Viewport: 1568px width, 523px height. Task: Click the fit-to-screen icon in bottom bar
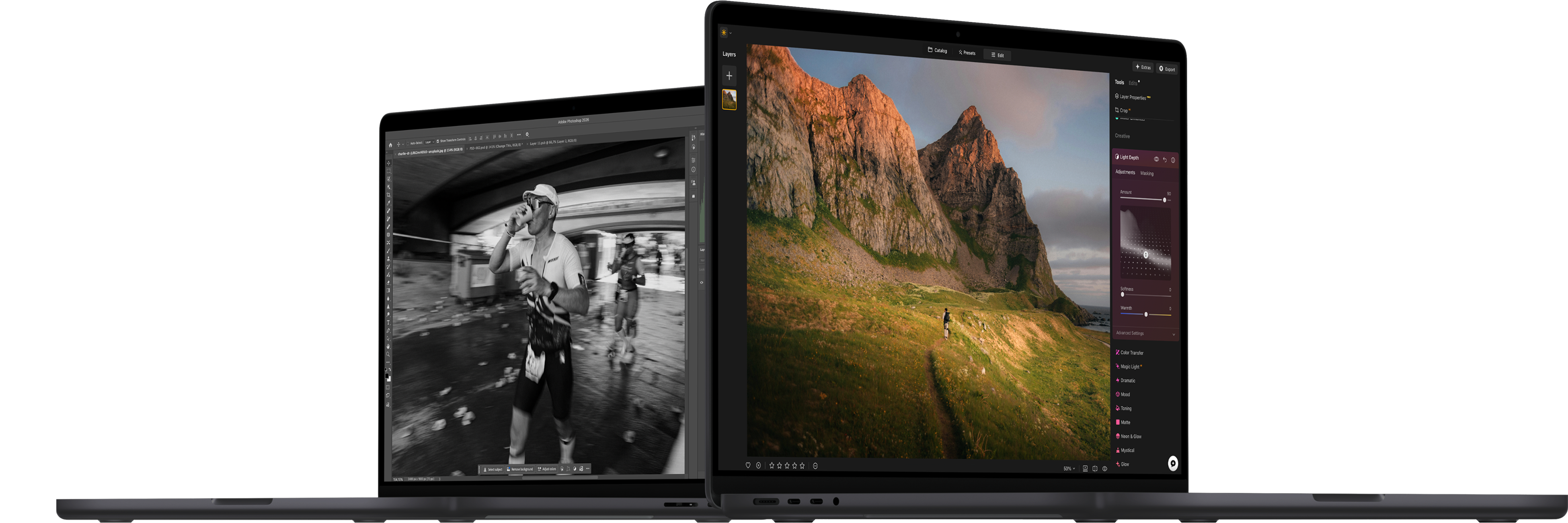tap(1085, 468)
